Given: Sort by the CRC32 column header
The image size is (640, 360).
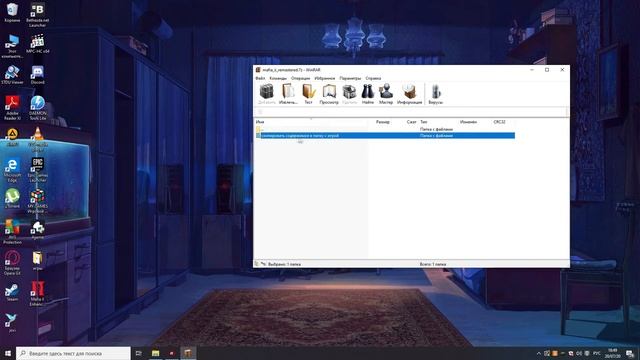Looking at the screenshot, I should click(x=499, y=122).
